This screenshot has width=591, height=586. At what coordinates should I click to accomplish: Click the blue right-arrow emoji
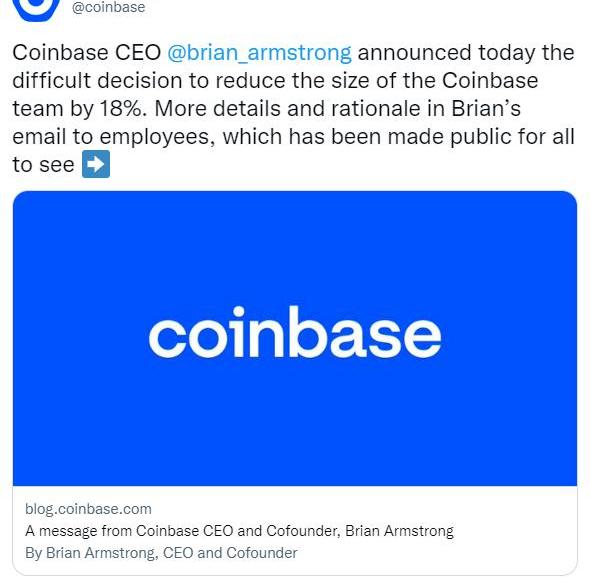click(96, 164)
